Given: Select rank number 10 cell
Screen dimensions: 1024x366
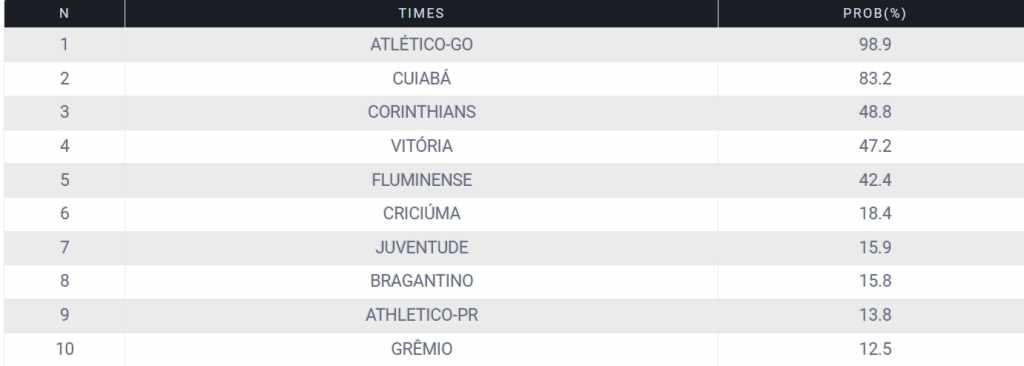Looking at the screenshot, I should point(64,349).
